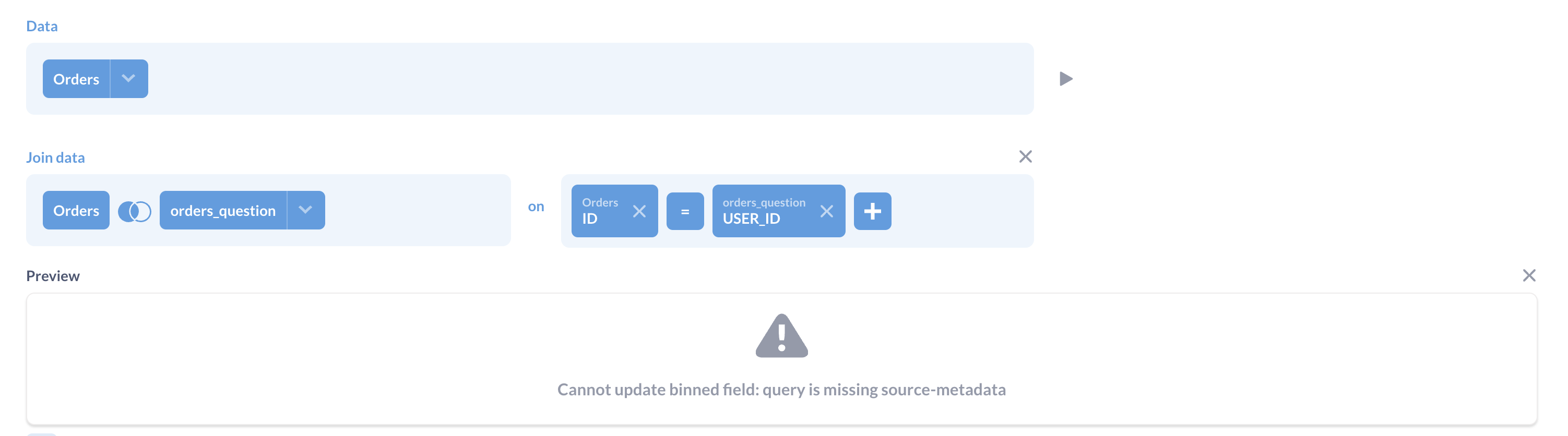Open the orders_question USER_ID field selector
Image resolution: width=1568 pixels, height=436 pixels.
(x=764, y=211)
